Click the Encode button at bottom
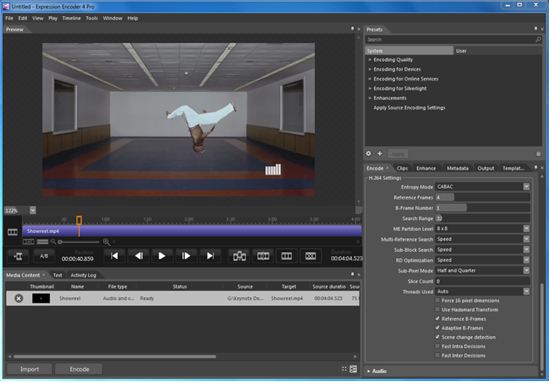The height and width of the screenshot is (389, 551). click(x=79, y=369)
